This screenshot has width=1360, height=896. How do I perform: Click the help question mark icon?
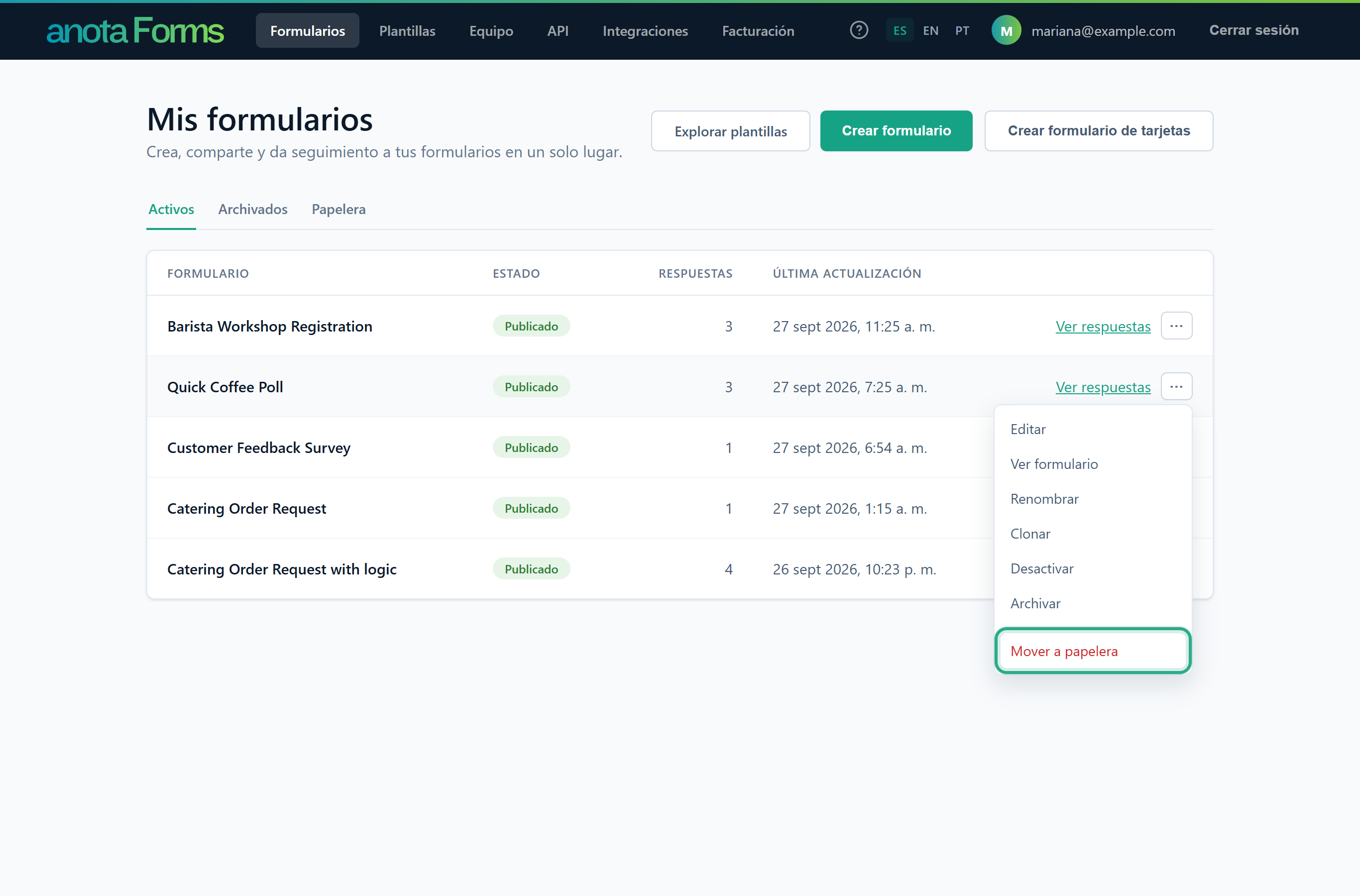pyautogui.click(x=859, y=30)
